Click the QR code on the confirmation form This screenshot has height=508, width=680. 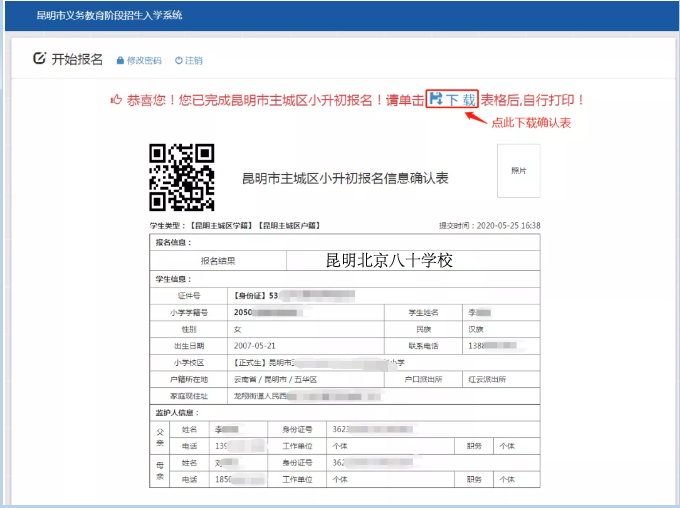coord(181,177)
